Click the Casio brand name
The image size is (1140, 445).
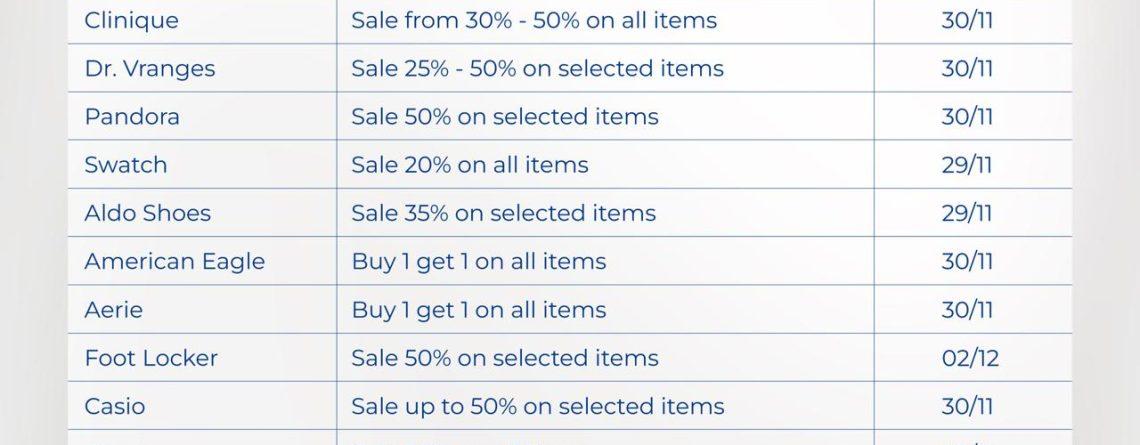(114, 406)
